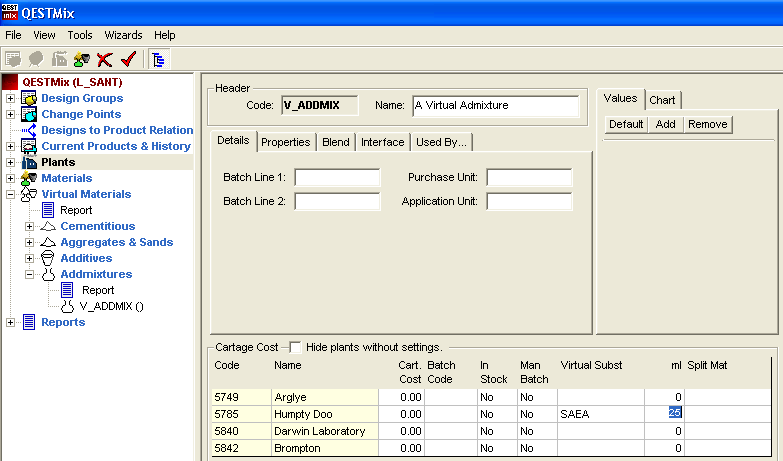Click the red checkmark toolbar icon

[127, 59]
